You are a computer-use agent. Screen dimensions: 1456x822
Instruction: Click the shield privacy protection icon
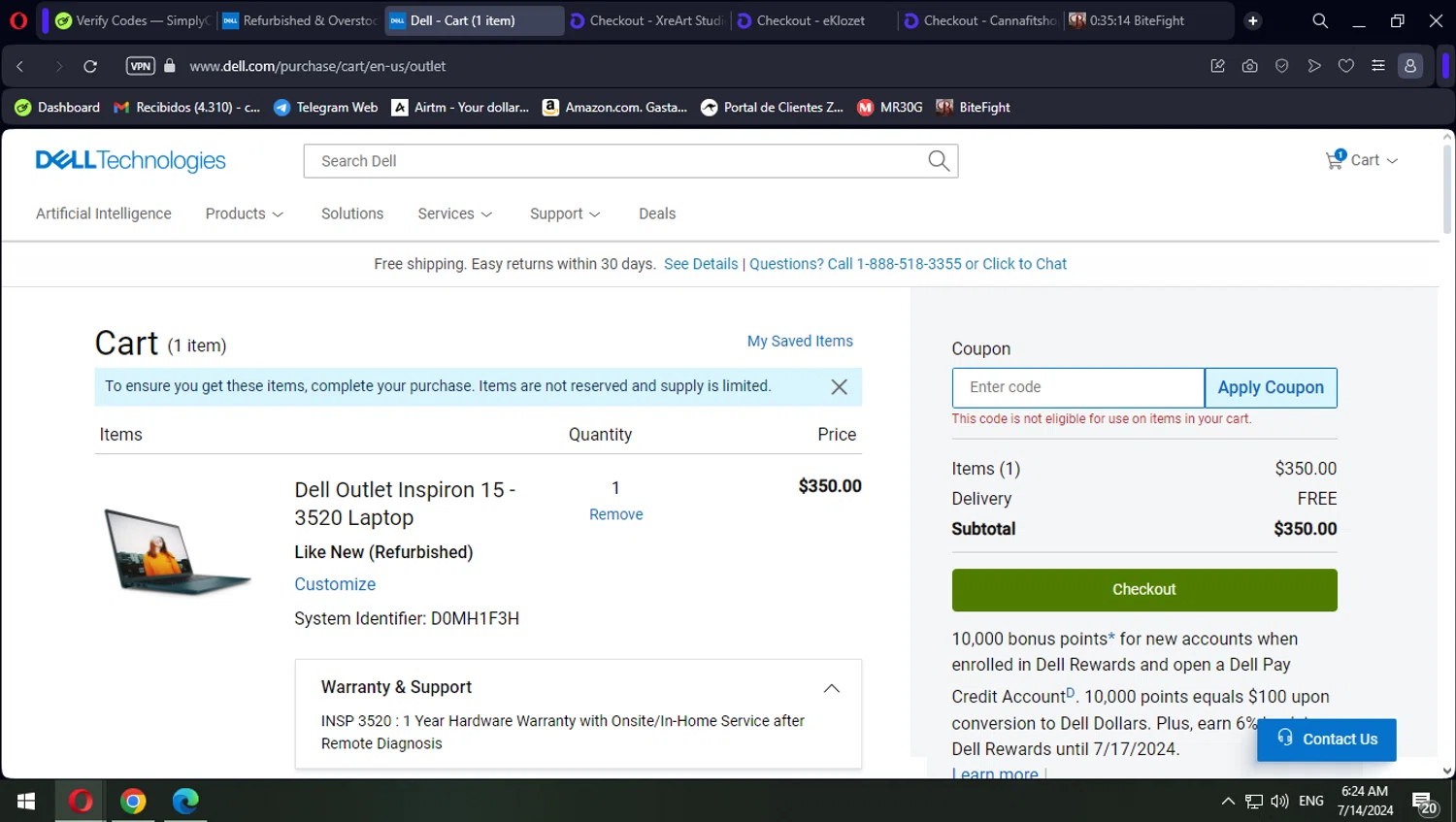click(1281, 66)
